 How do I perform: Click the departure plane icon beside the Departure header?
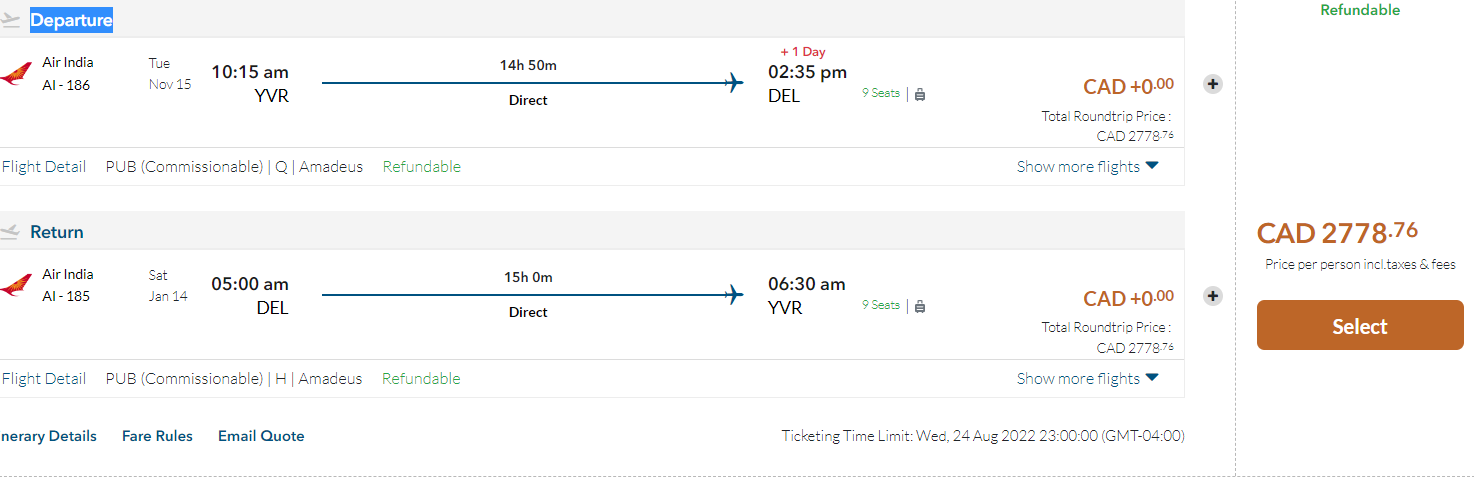10,20
